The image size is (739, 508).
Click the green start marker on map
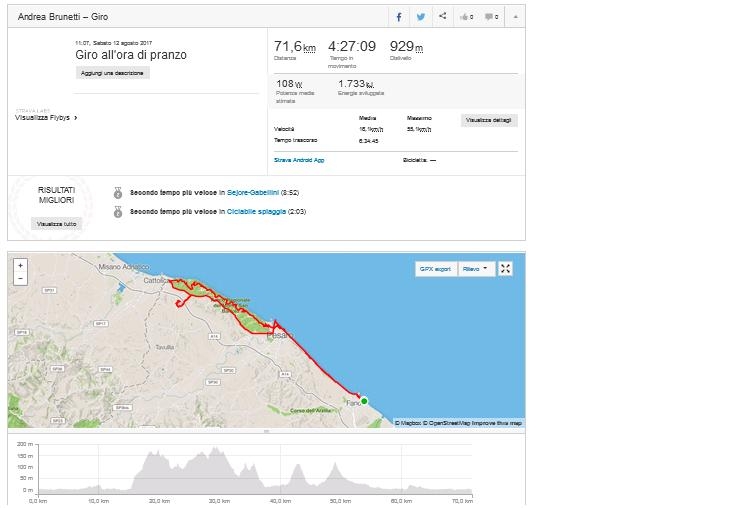[364, 401]
